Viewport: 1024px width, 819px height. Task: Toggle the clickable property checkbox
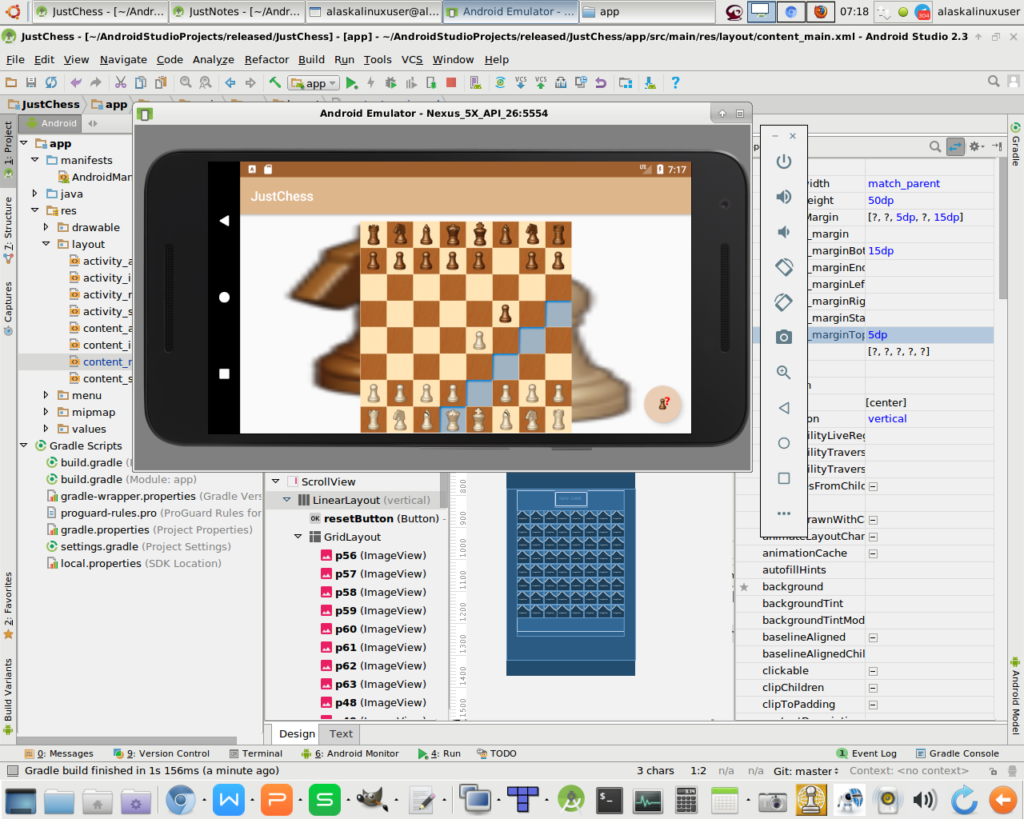(872, 671)
